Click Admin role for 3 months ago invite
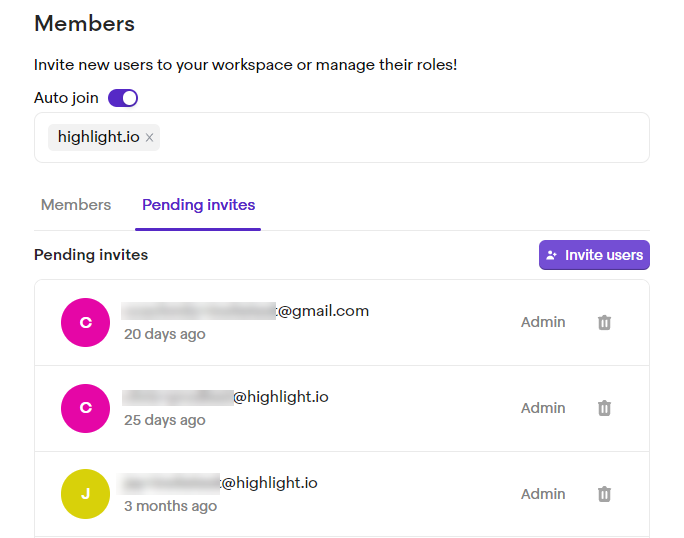 coord(543,494)
